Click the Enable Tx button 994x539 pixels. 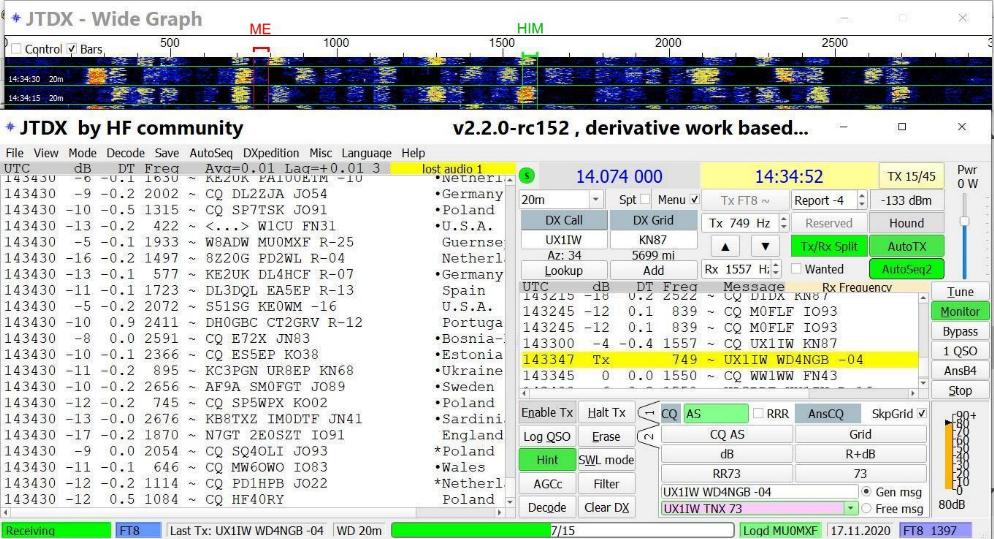tap(547, 413)
